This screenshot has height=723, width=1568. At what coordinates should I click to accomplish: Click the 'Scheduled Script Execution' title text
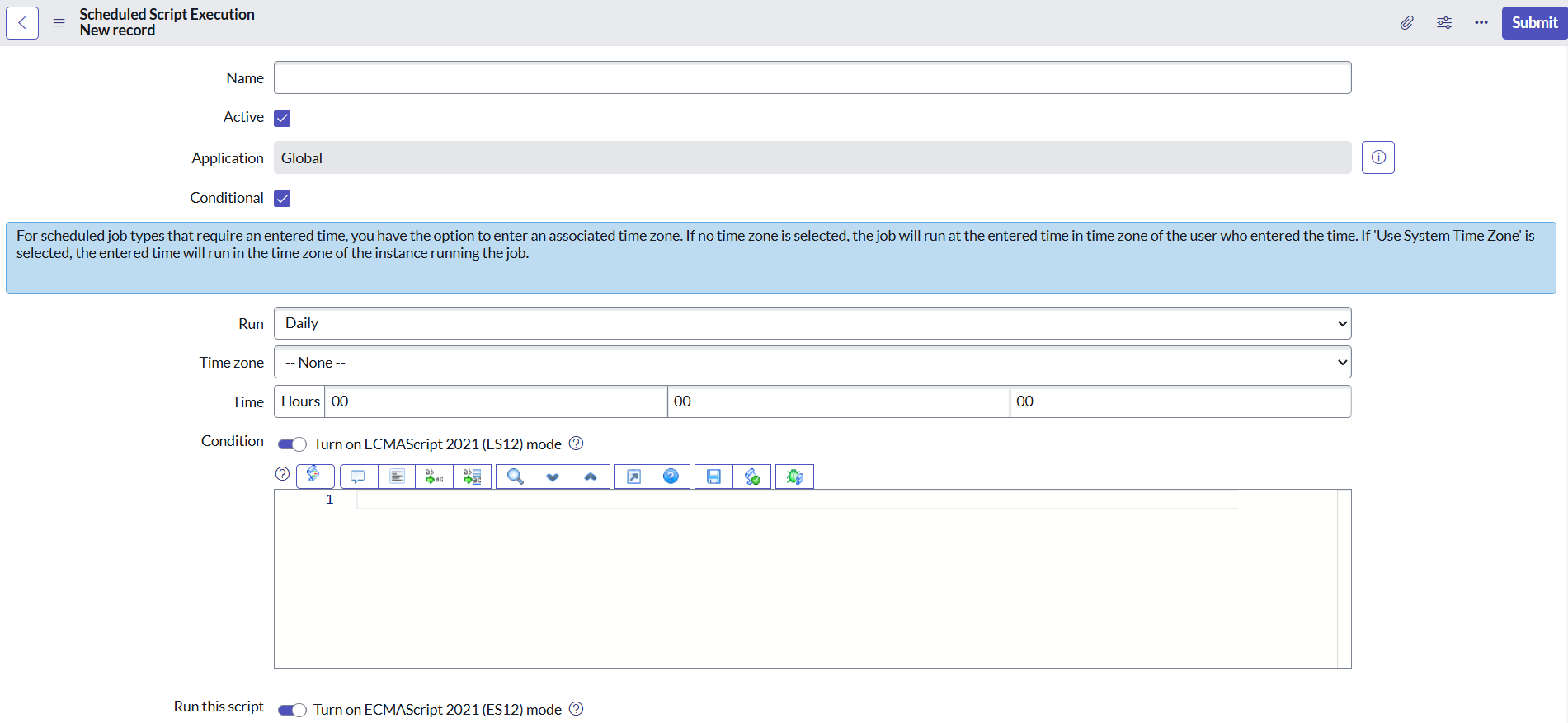tap(167, 15)
